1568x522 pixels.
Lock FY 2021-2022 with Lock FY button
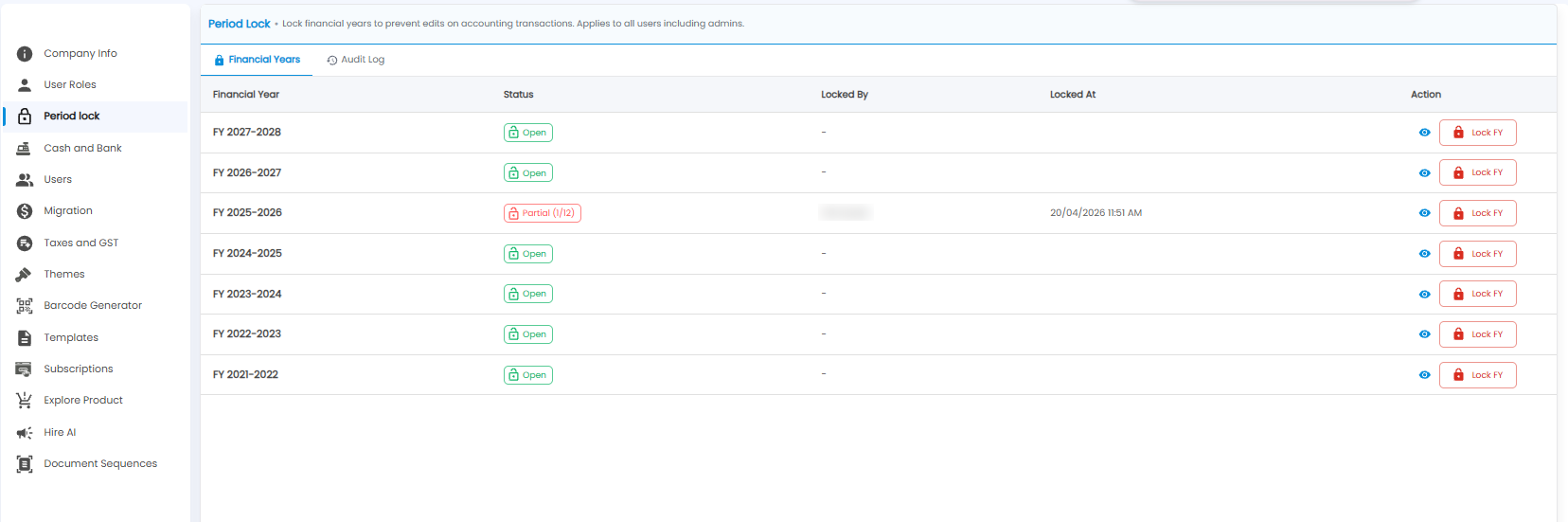(1477, 375)
